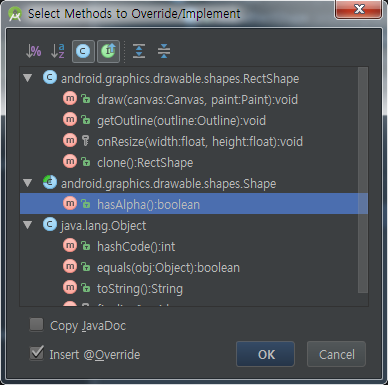Enable the Copy JavaDoc checkbox
This screenshot has height=385, width=388.
tap(36, 325)
